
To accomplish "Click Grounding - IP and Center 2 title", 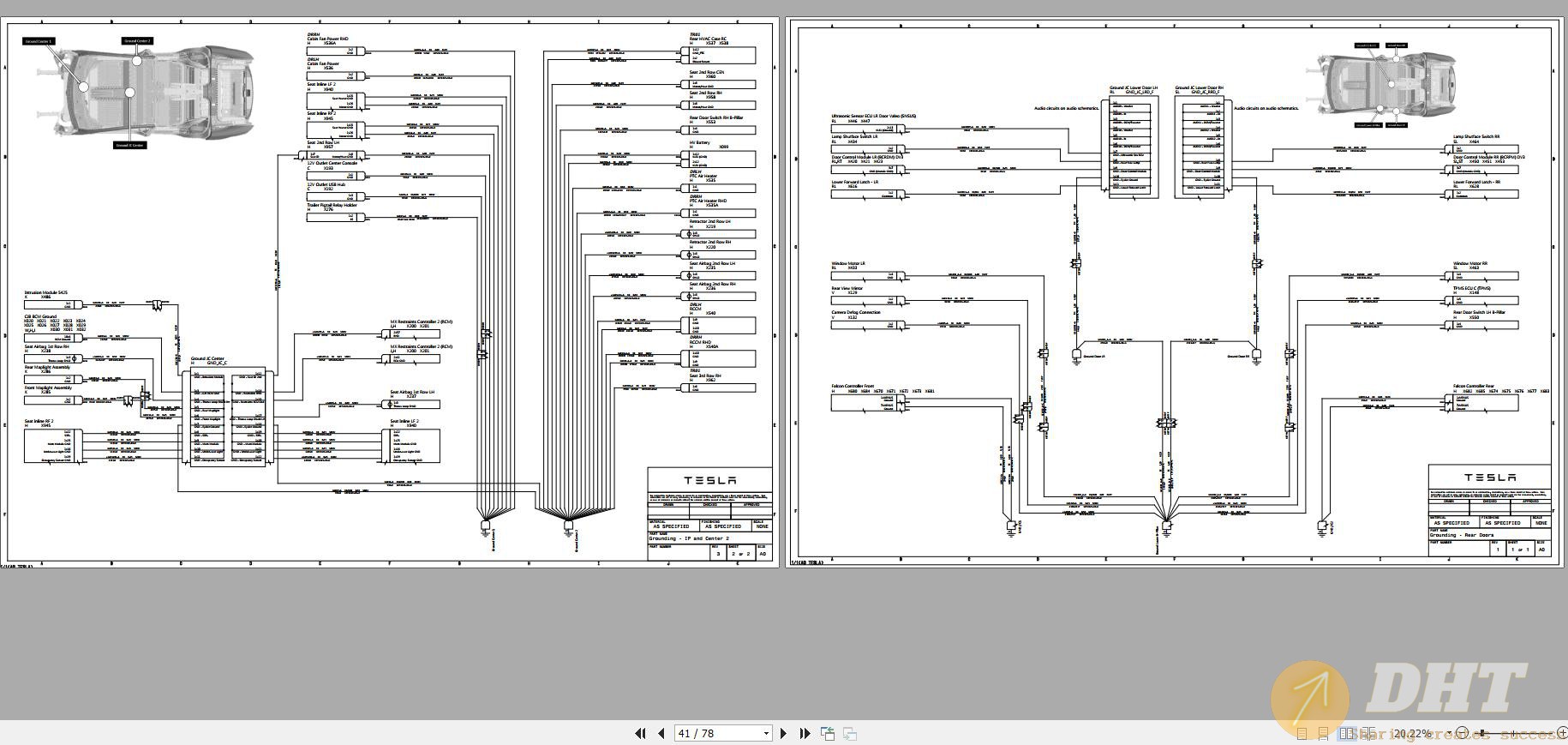I will 690,539.
